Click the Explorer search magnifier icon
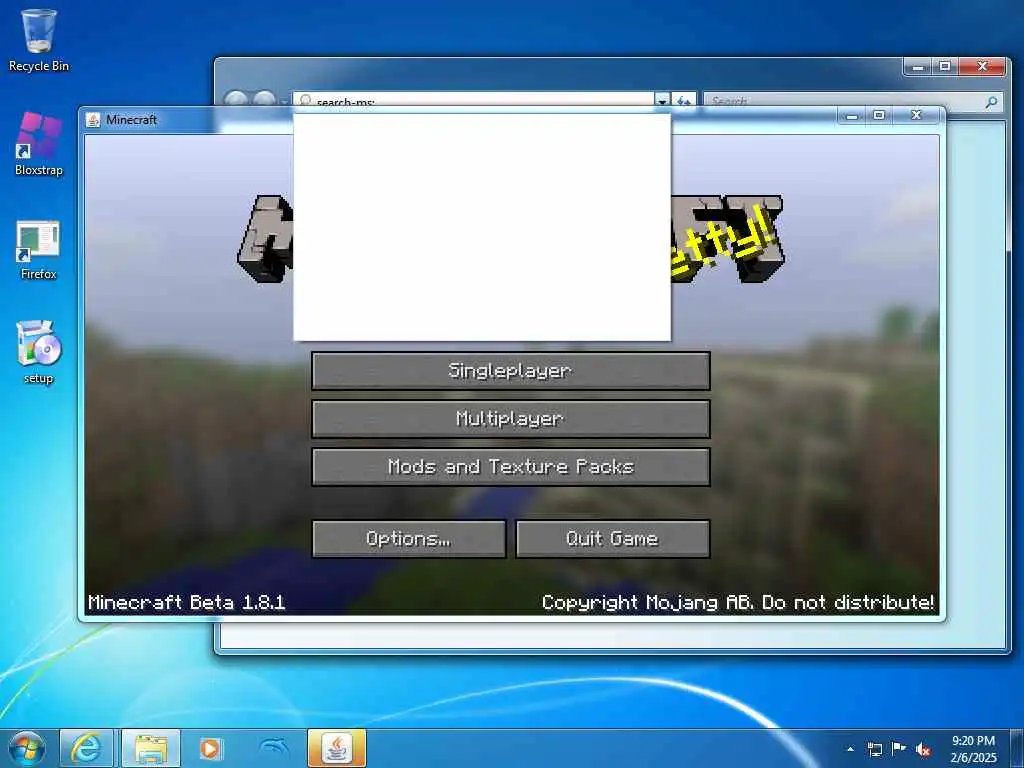The width and height of the screenshot is (1024, 768). point(991,101)
